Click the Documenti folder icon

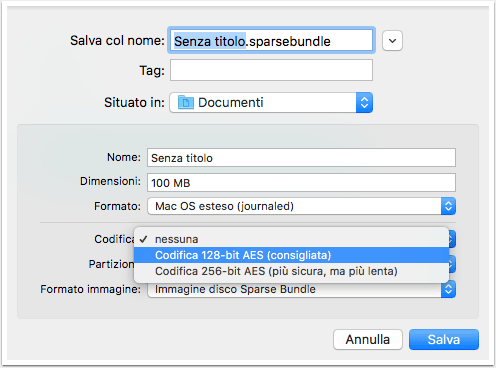coord(186,103)
